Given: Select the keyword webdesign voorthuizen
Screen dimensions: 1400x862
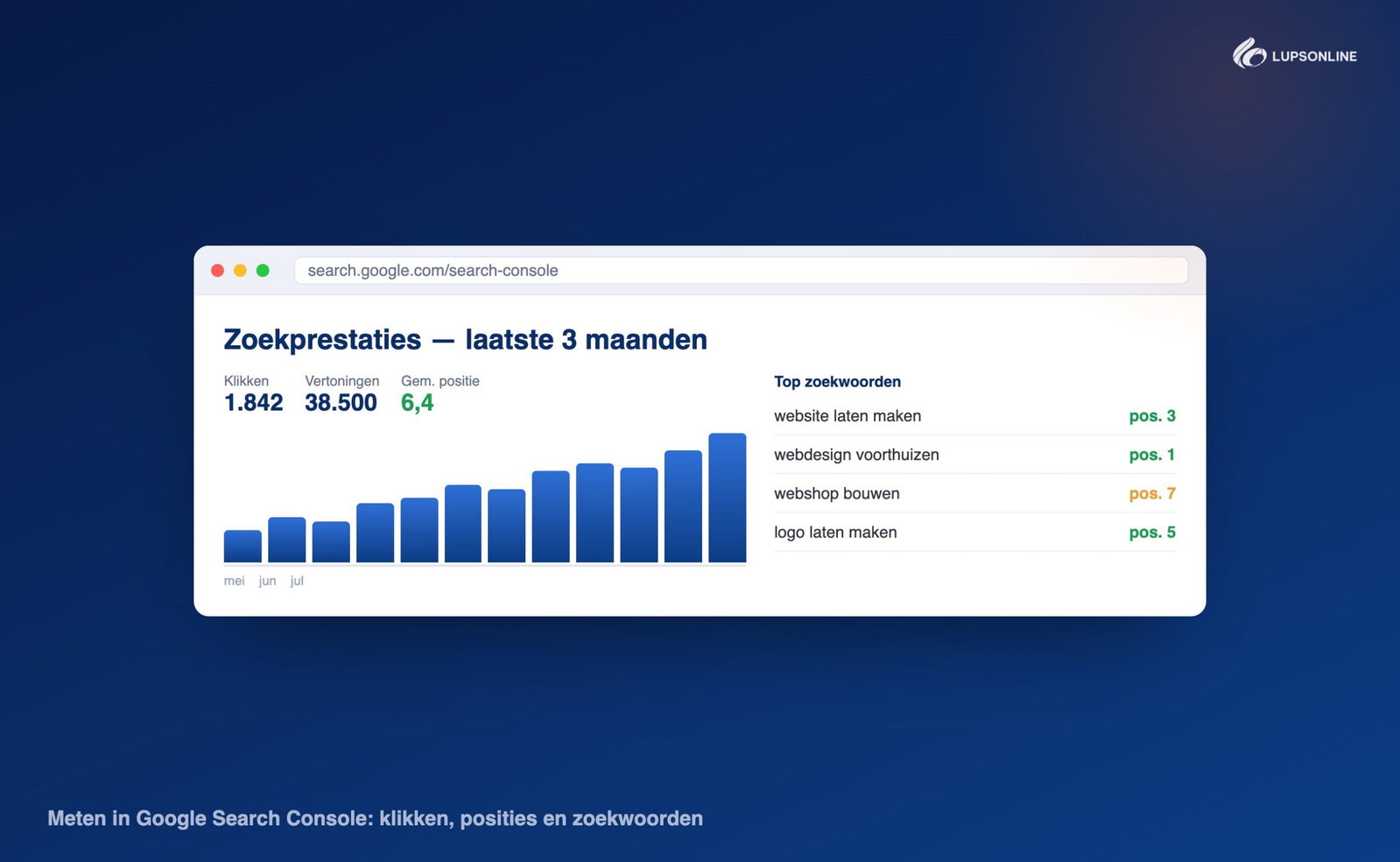Looking at the screenshot, I should (x=856, y=455).
